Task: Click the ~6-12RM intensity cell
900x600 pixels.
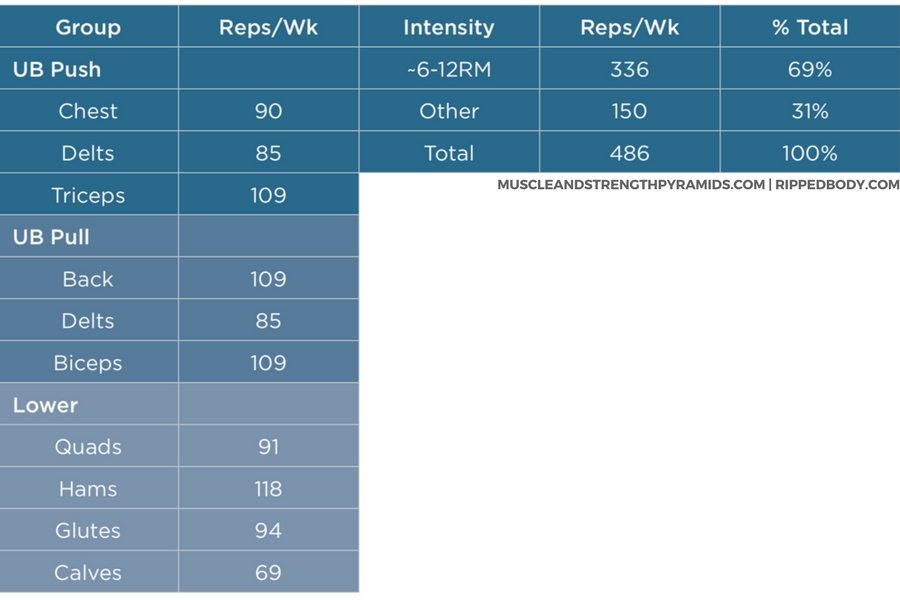Action: pyautogui.click(x=448, y=70)
